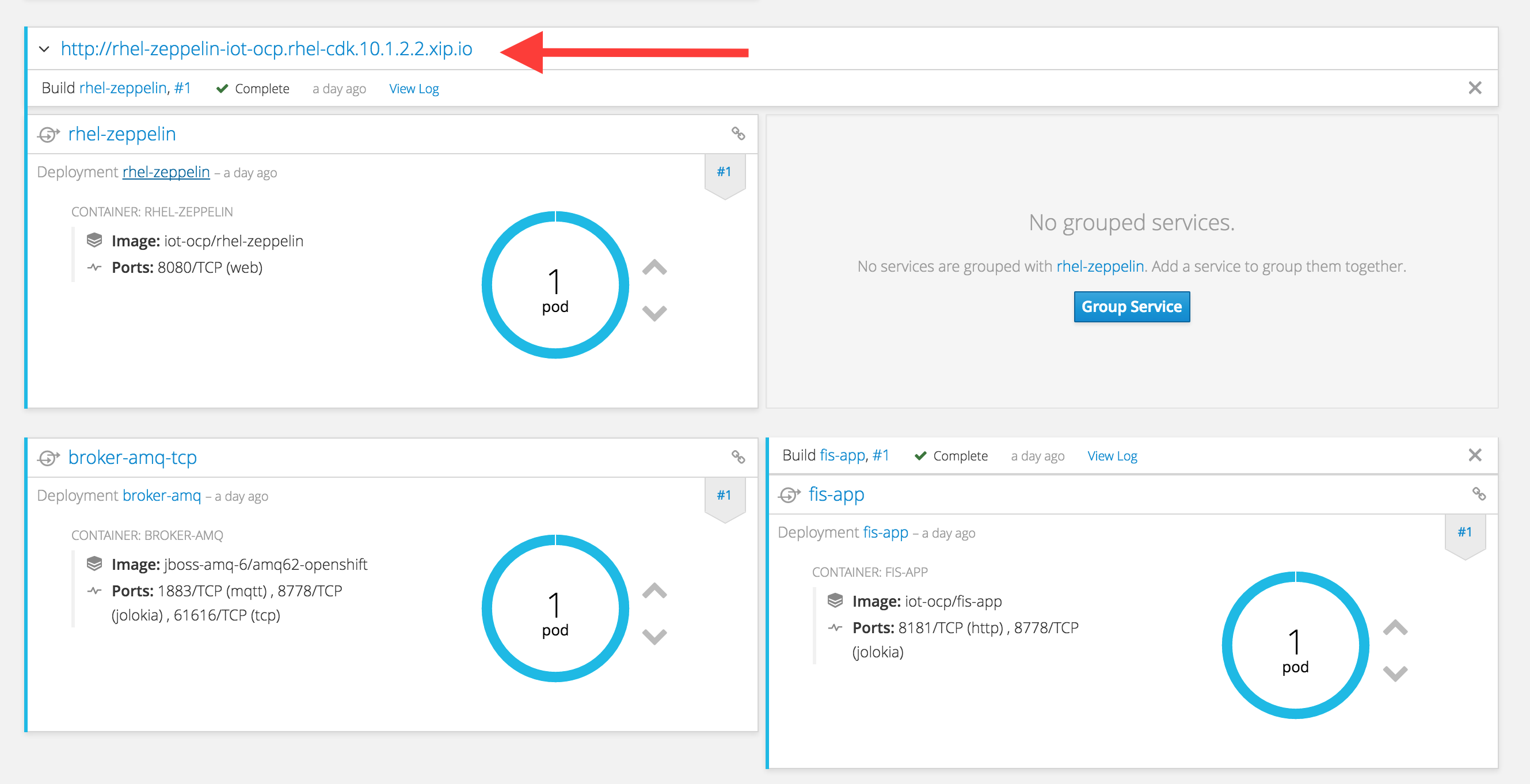
Task: View log for rhel-zeppelin build
Action: 413,89
